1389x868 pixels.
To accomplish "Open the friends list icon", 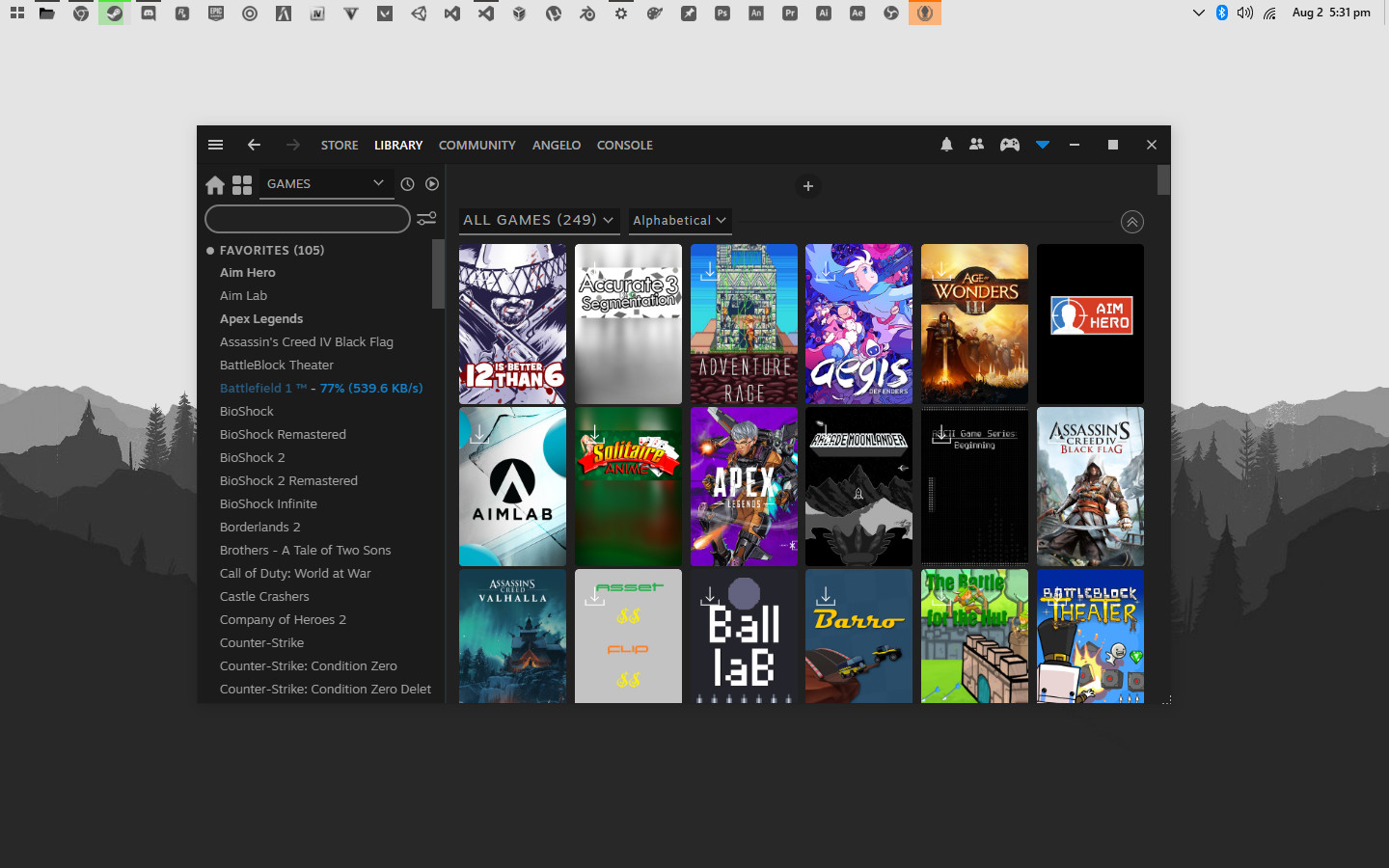I will 976,144.
